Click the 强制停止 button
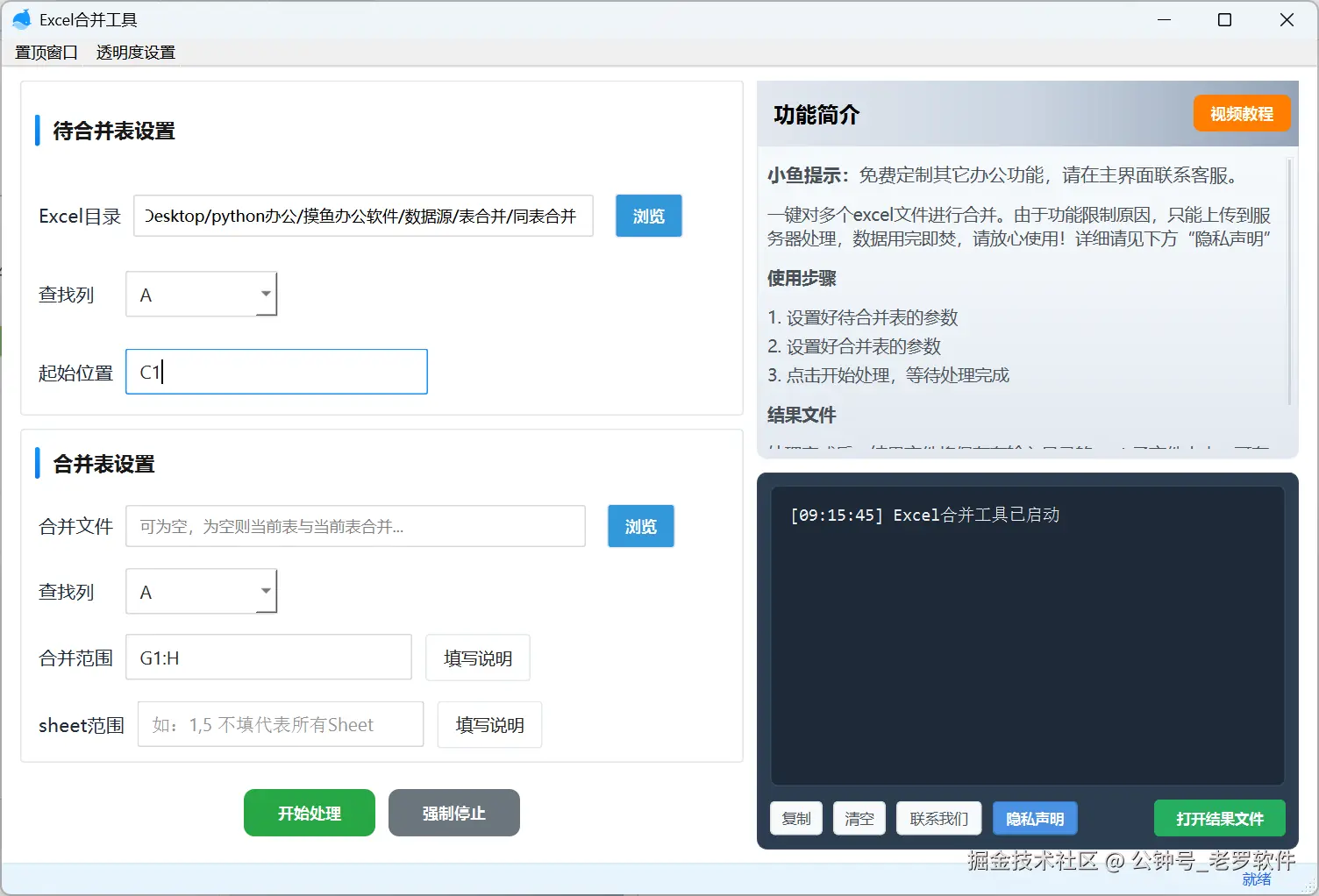This screenshot has width=1319, height=896. tap(454, 813)
